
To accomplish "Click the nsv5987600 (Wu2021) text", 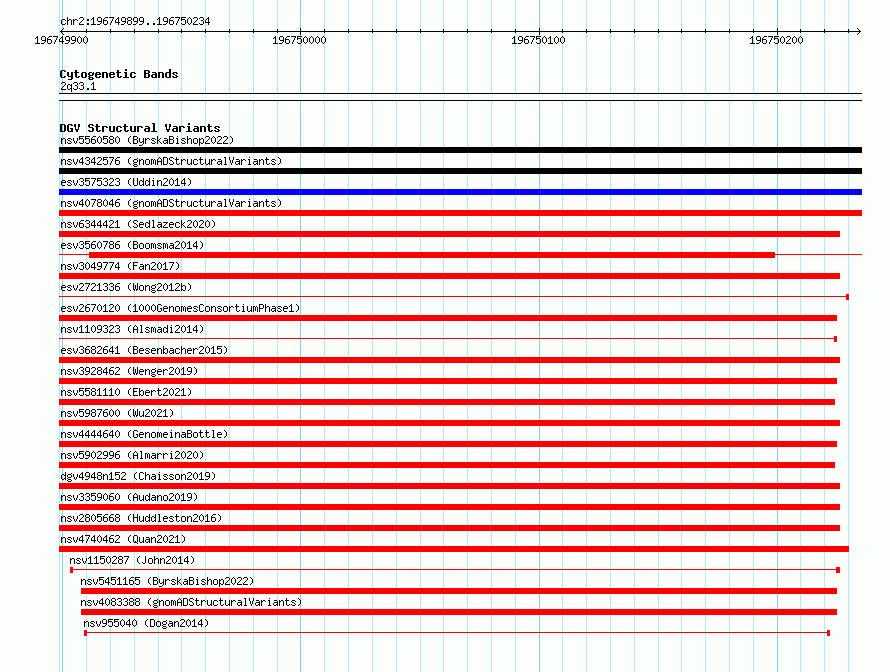I will click(x=117, y=413).
